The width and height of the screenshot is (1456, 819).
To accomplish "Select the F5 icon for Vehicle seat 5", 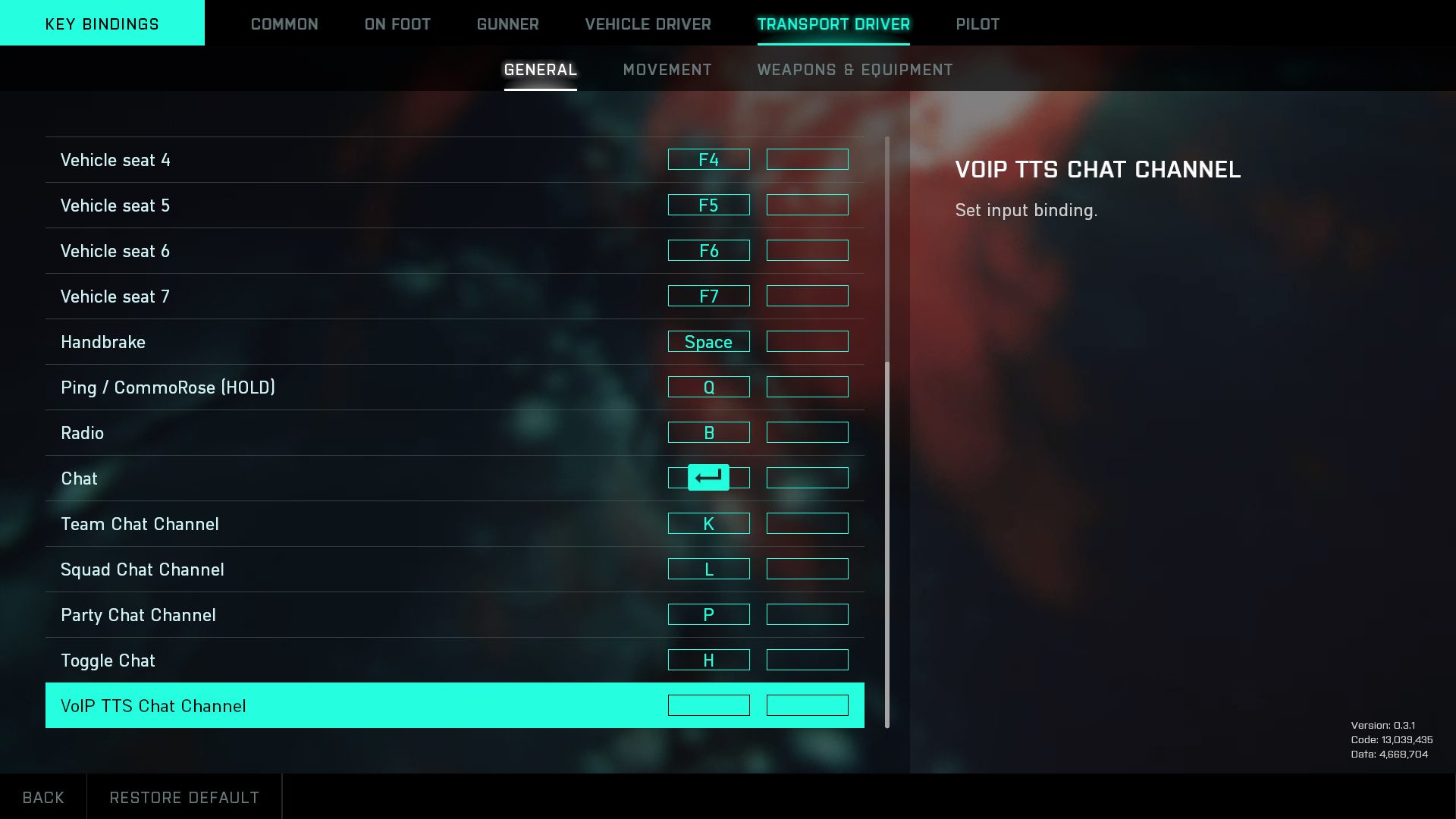I will 708,205.
